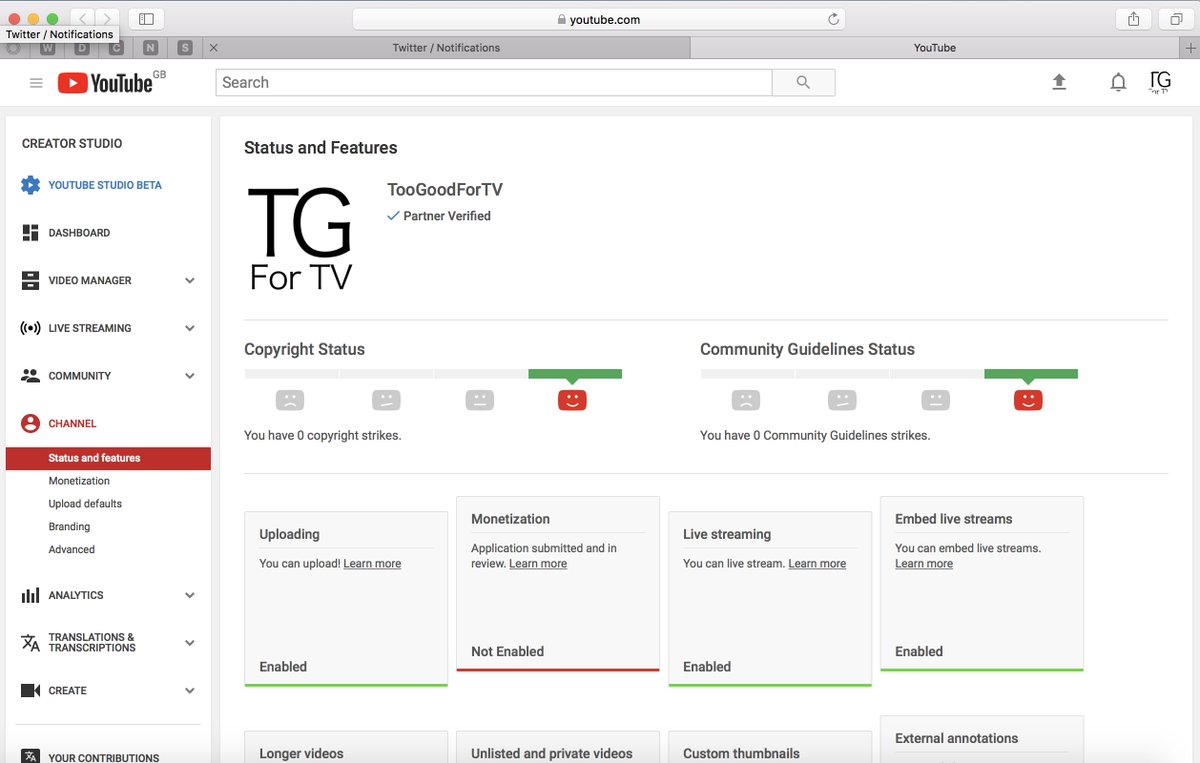
Task: Open YouTube Studio Beta link
Action: coord(105,185)
